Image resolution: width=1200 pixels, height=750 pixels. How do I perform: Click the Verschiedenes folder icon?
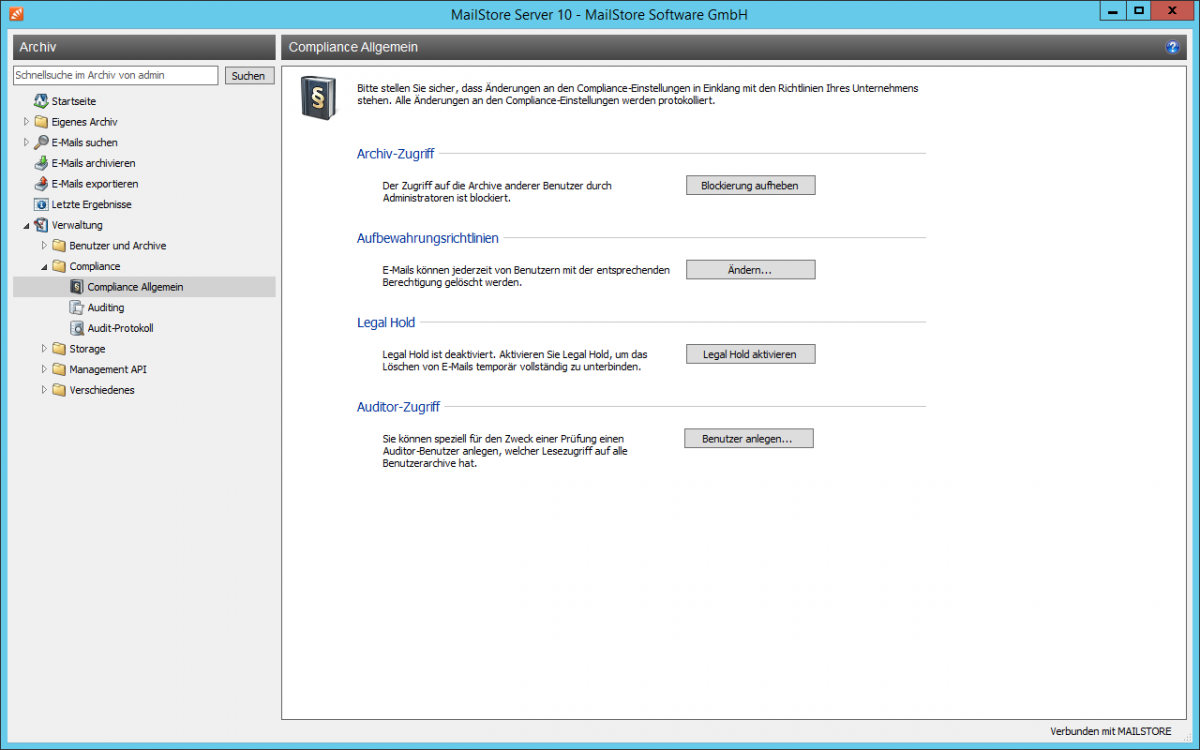coord(59,390)
